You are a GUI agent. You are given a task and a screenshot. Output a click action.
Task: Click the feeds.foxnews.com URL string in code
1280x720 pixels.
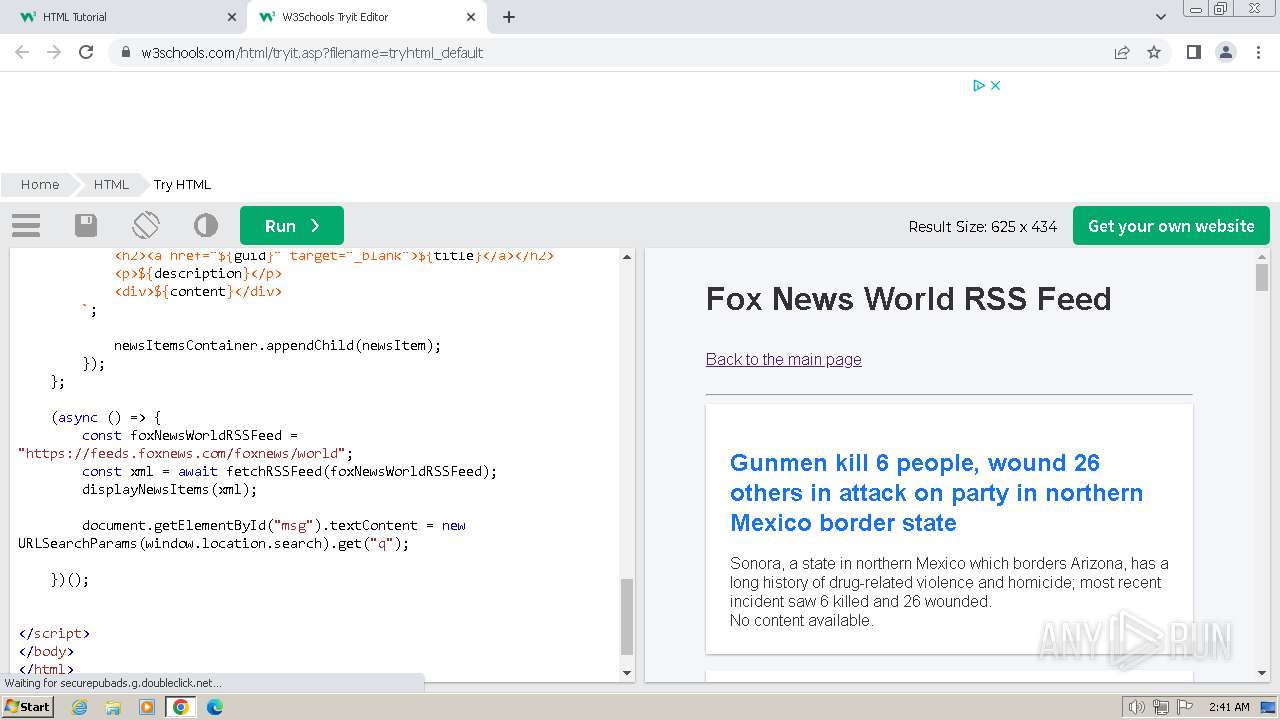185,453
